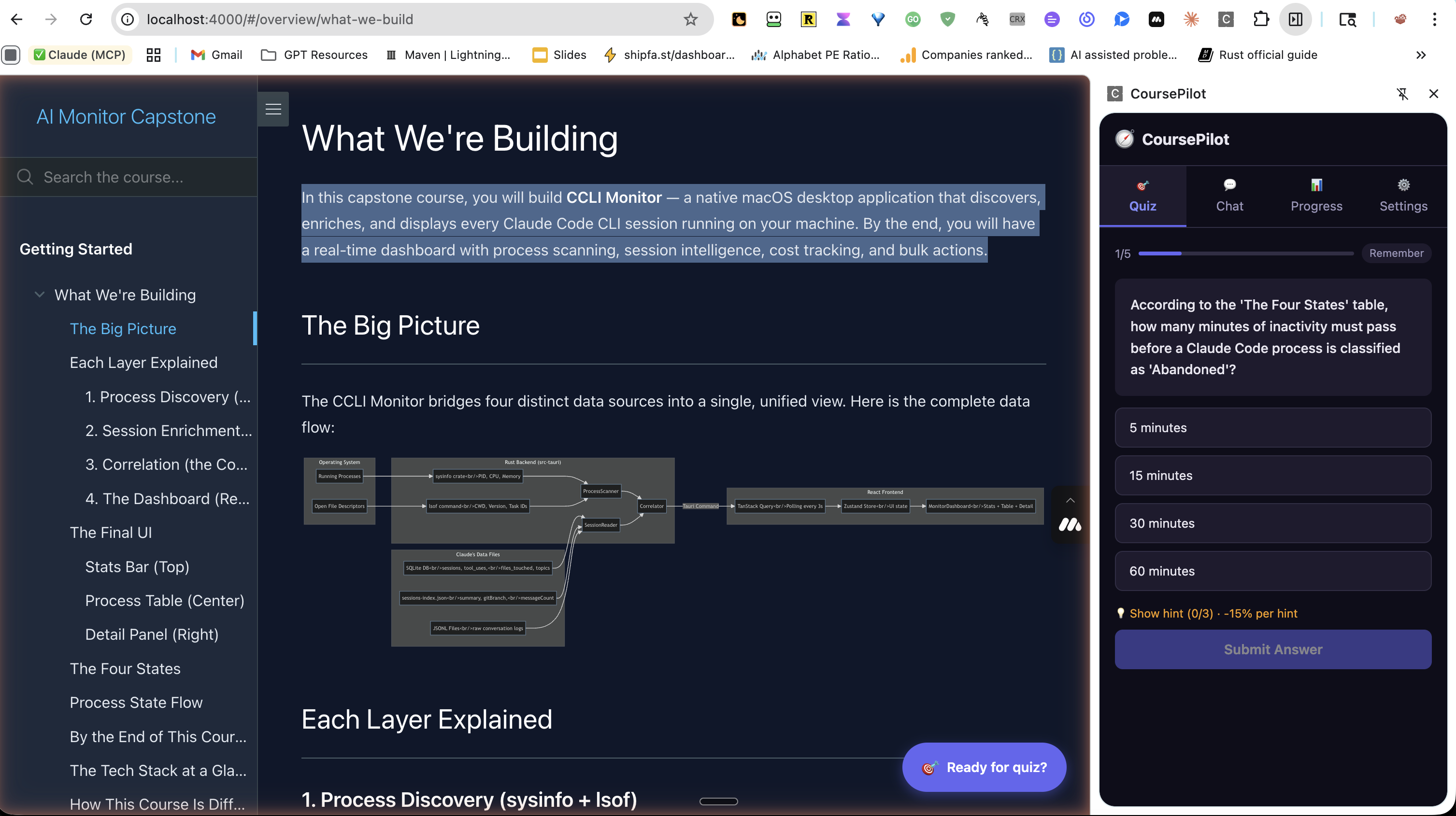Open the Progress tab in CoursePilot
This screenshot has width=1456, height=816.
pos(1316,196)
